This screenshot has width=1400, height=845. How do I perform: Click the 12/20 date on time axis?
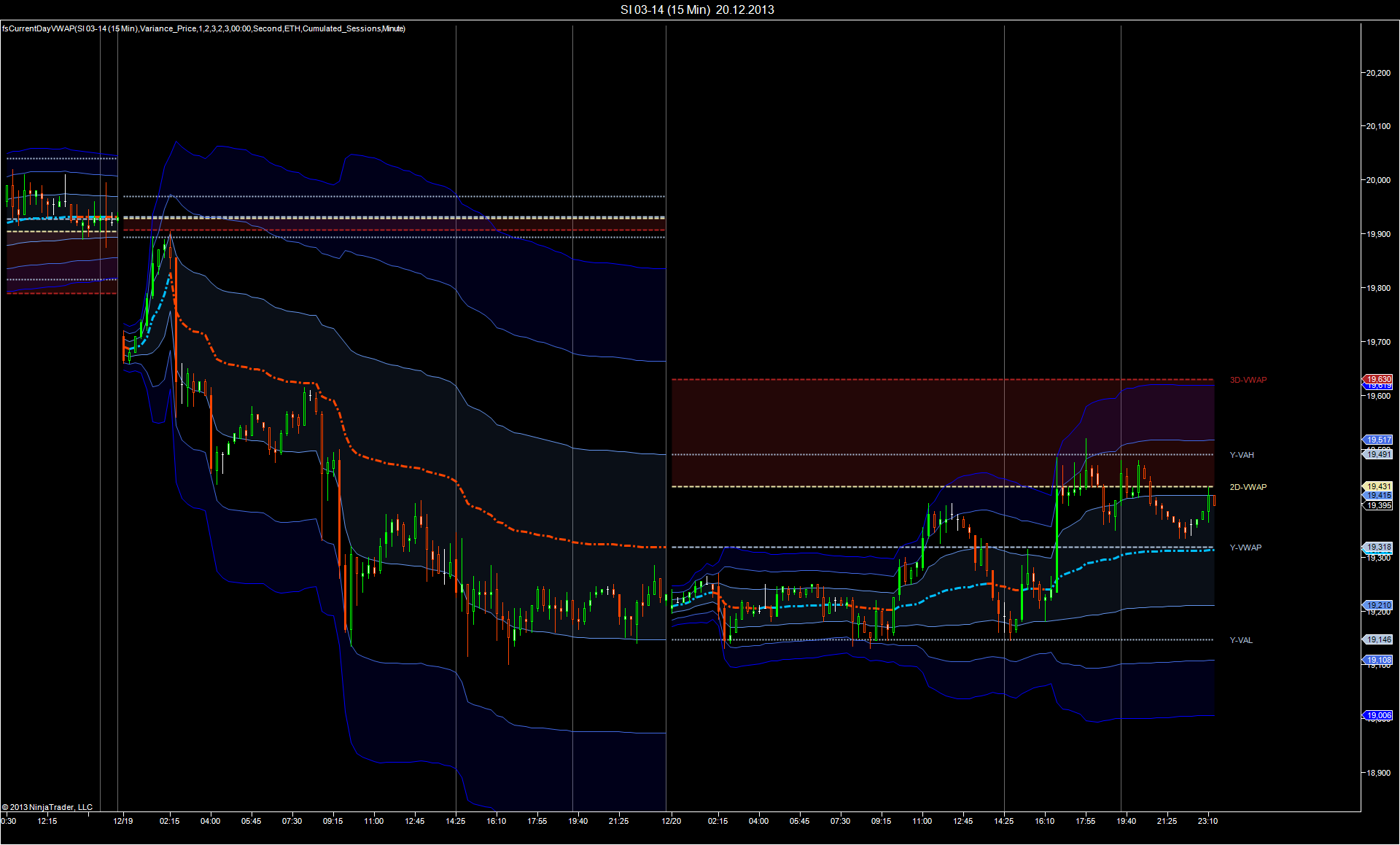(672, 821)
